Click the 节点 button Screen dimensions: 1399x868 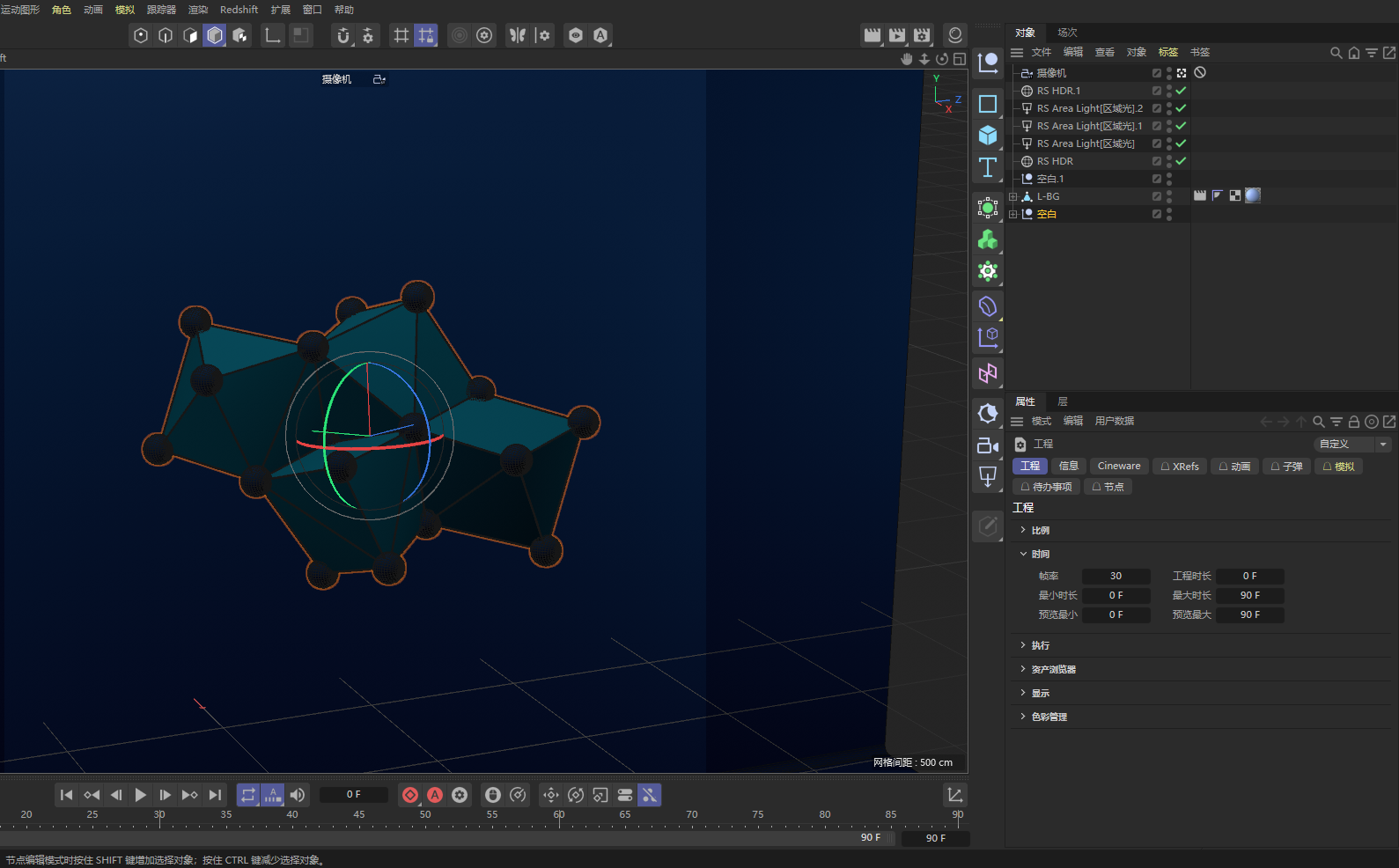pos(1108,487)
